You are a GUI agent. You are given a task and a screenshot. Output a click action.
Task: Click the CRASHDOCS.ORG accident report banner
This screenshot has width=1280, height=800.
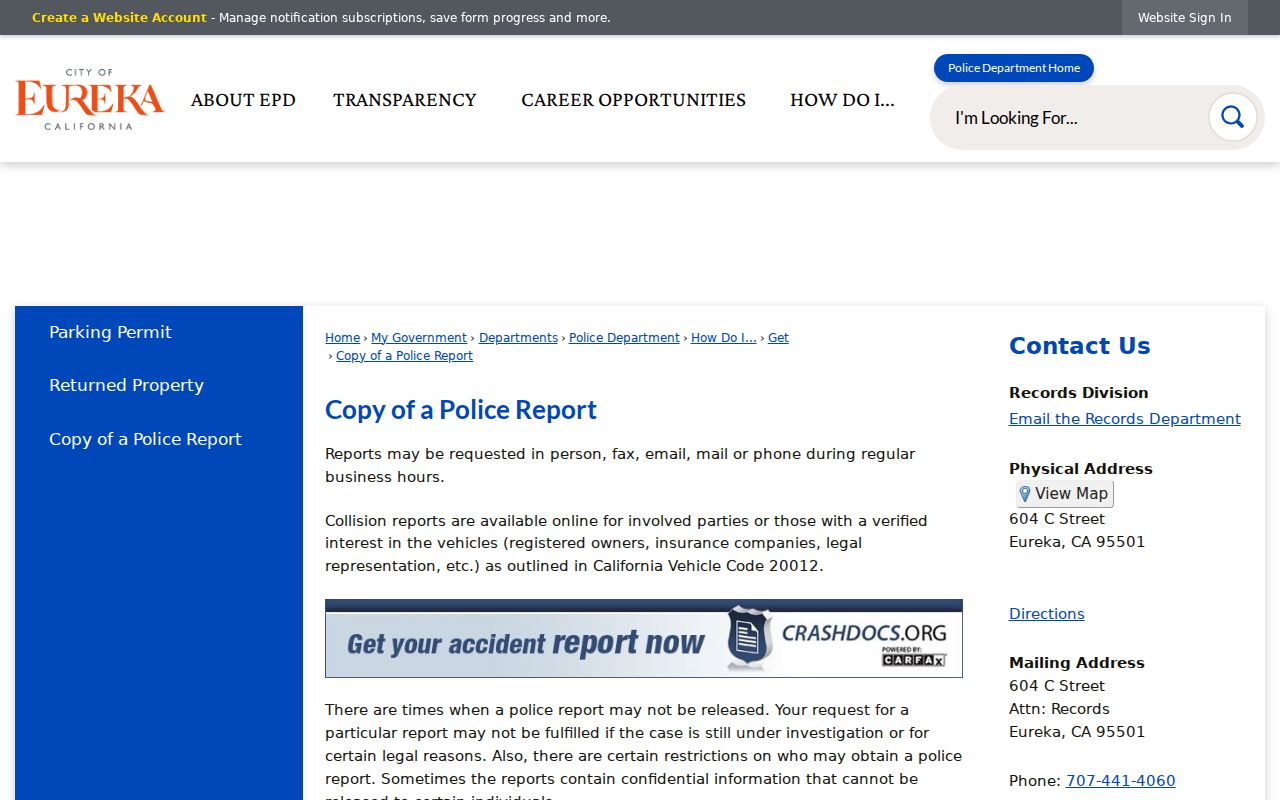(644, 638)
